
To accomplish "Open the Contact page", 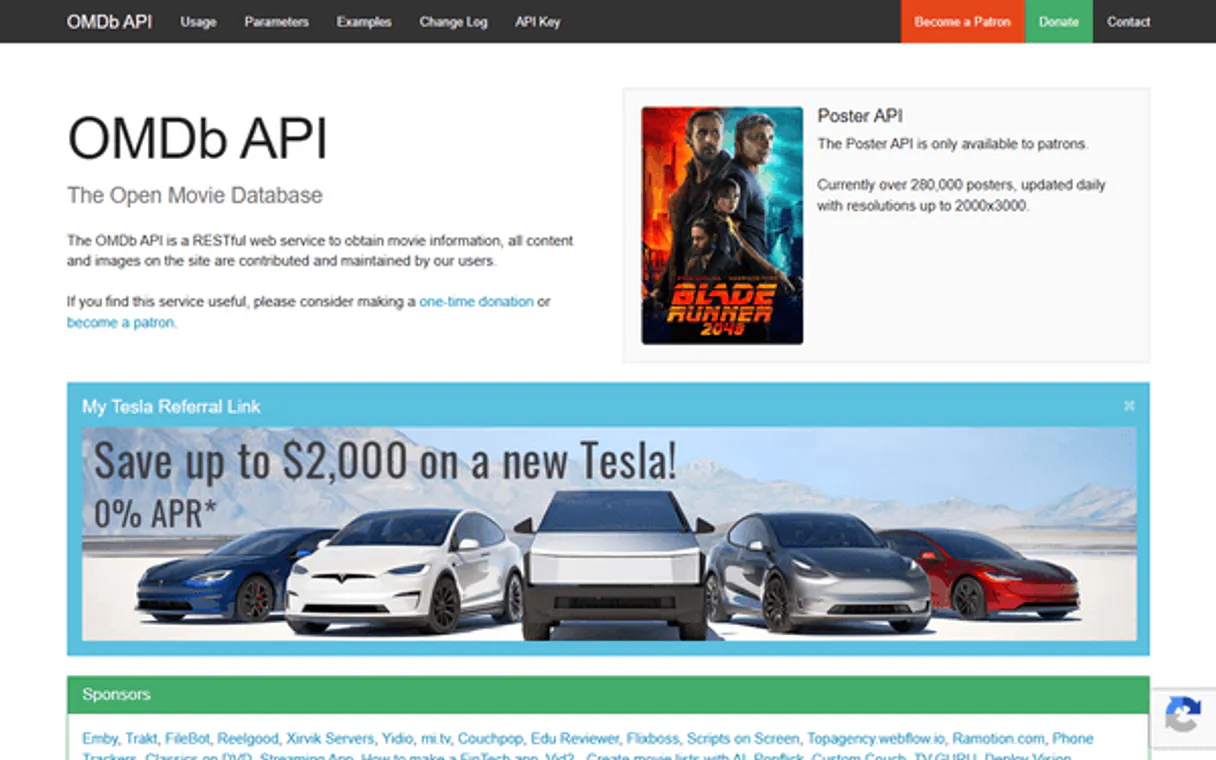I will pyautogui.click(x=1128, y=22).
